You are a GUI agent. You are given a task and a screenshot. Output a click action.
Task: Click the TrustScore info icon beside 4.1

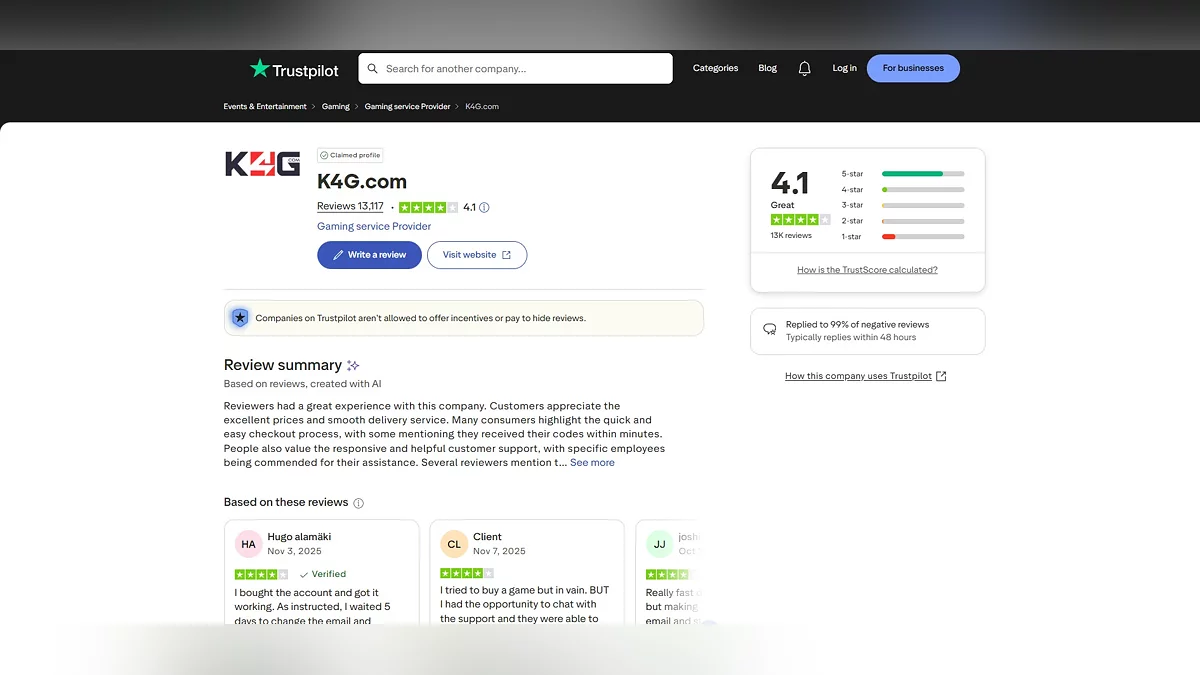pyautogui.click(x=484, y=208)
